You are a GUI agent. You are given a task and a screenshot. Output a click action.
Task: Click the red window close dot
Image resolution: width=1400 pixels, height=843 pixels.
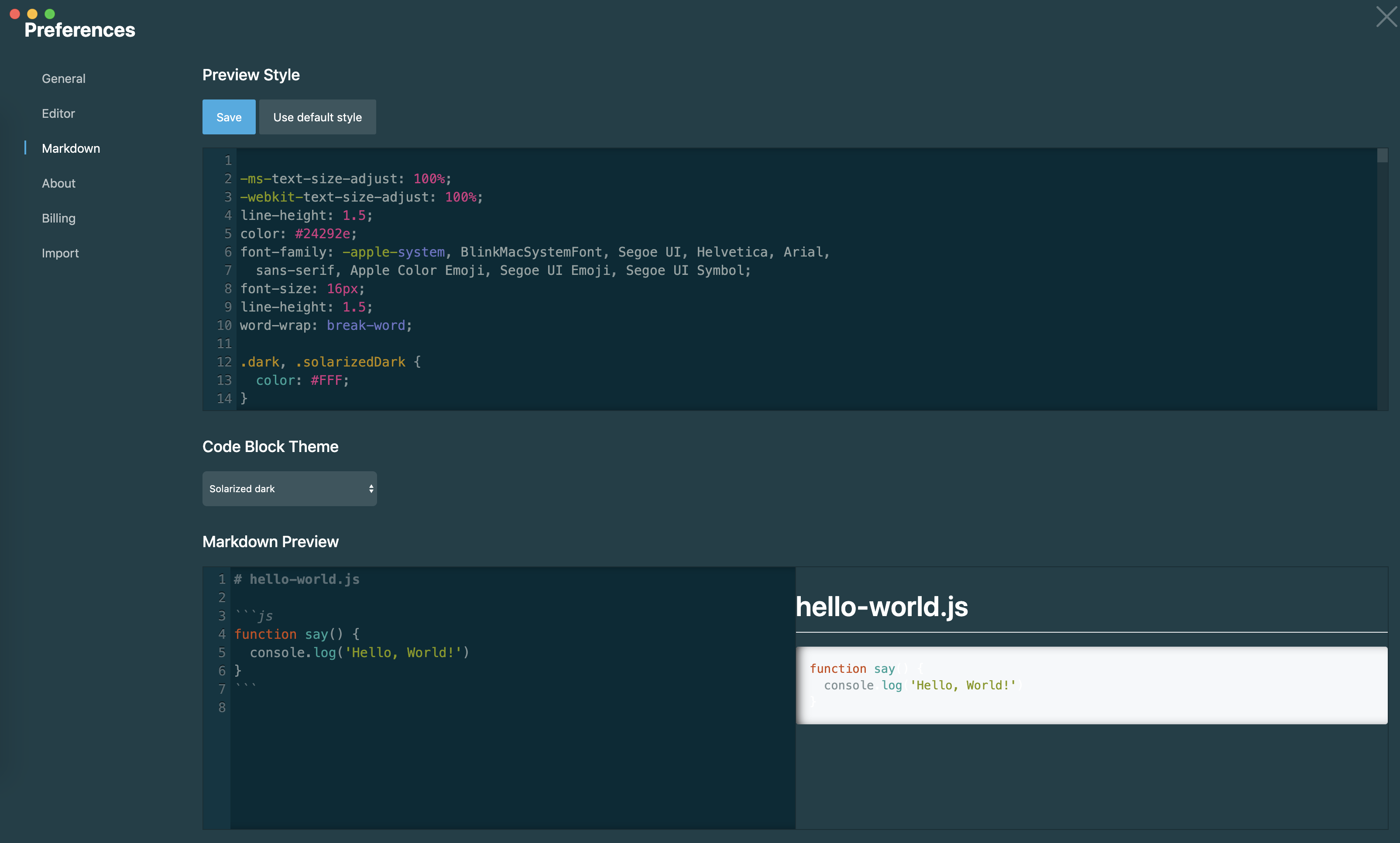[15, 14]
